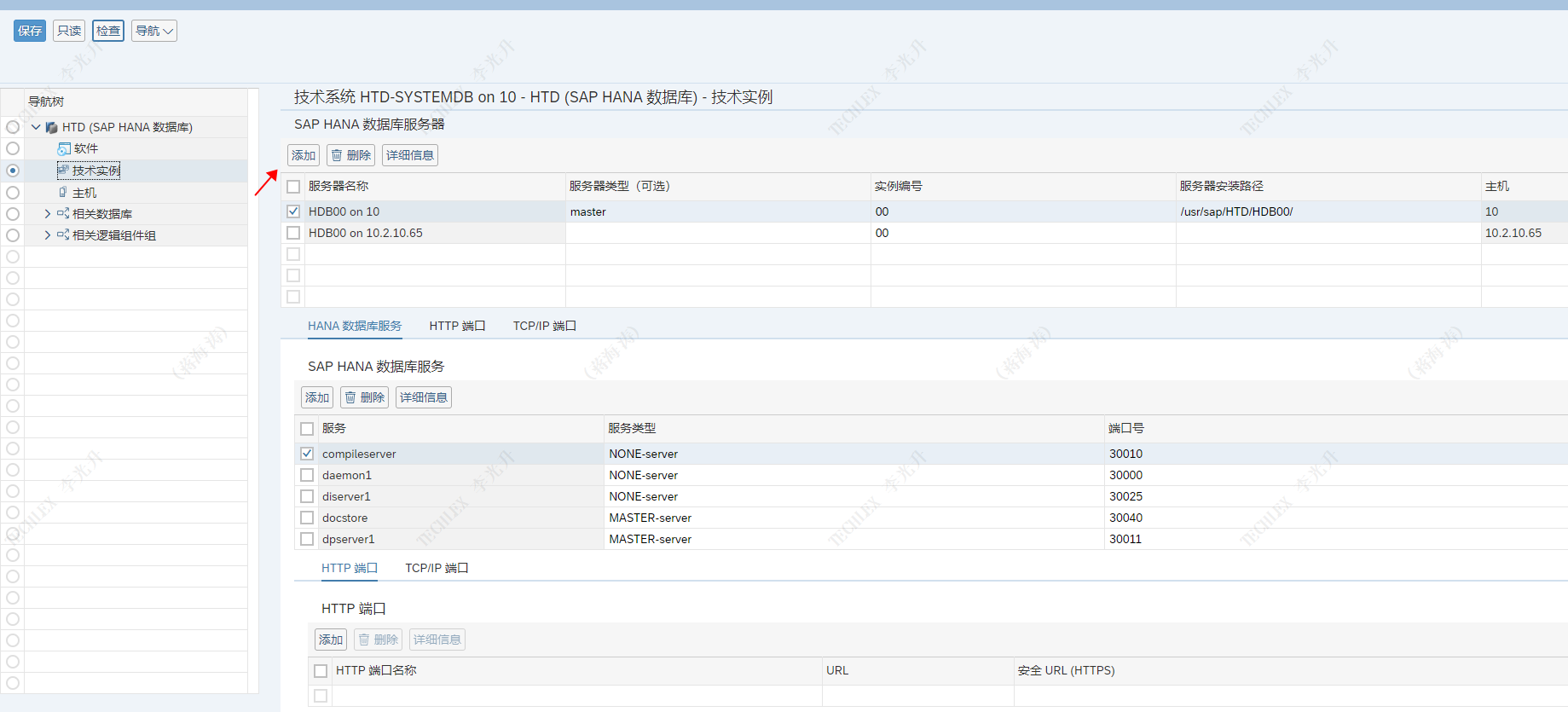Click port number 30040 cell

(1336, 518)
